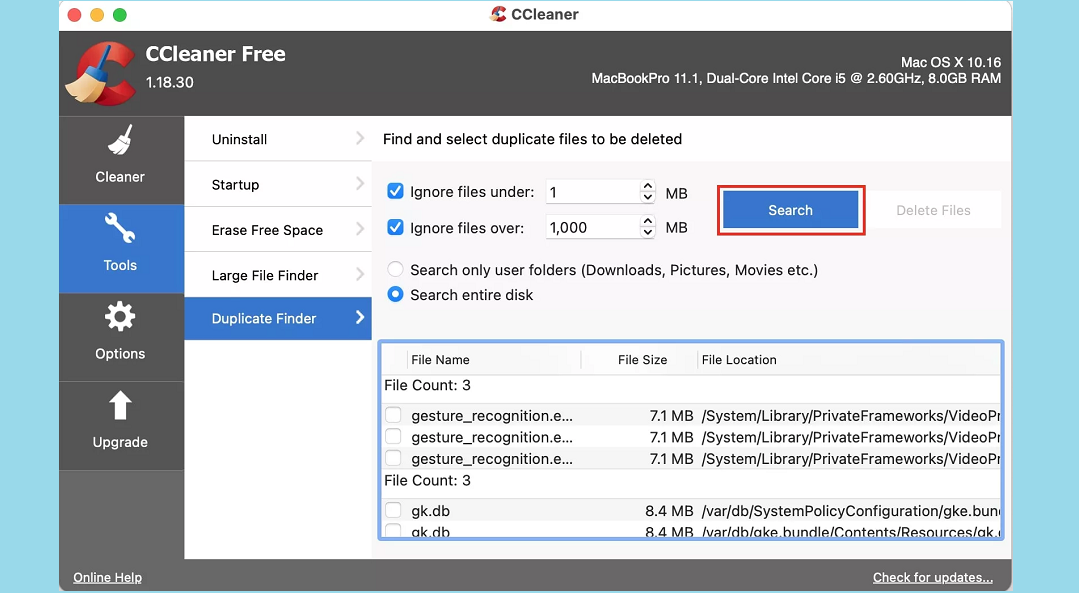Click the gk.db 8.4 MB file size

coord(669,511)
